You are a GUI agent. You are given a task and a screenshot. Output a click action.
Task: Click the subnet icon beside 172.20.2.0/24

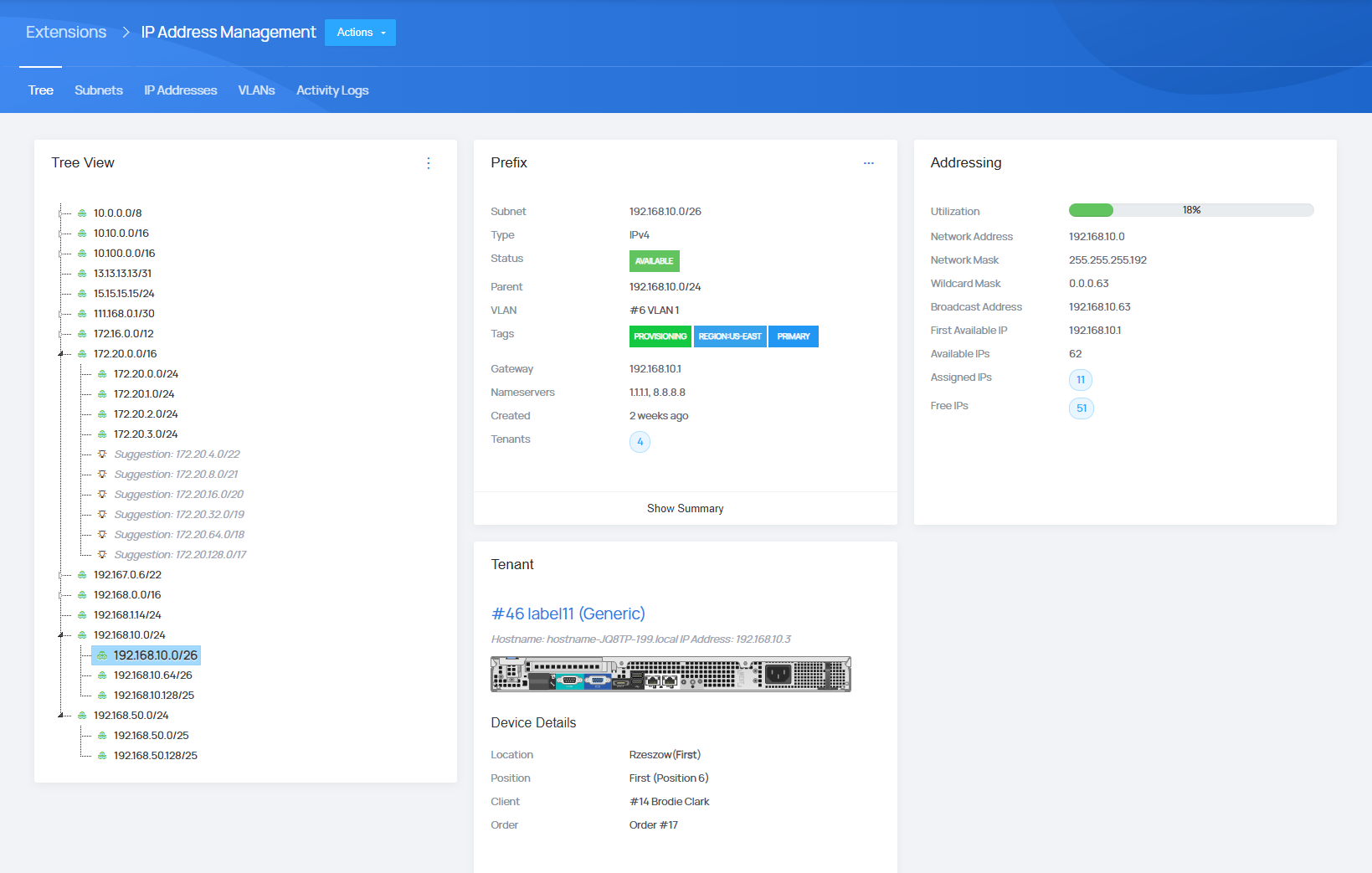tap(102, 414)
